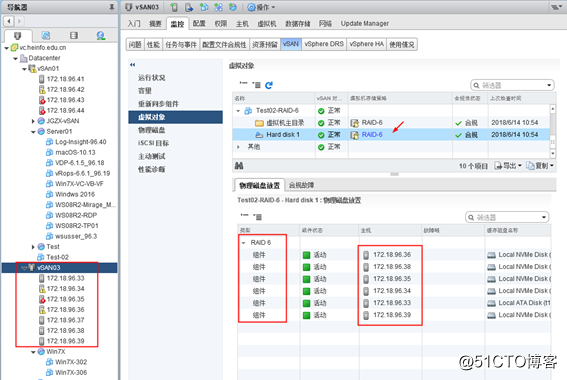Click the third toolbar icon next to vSAN03

[x=204, y=7]
